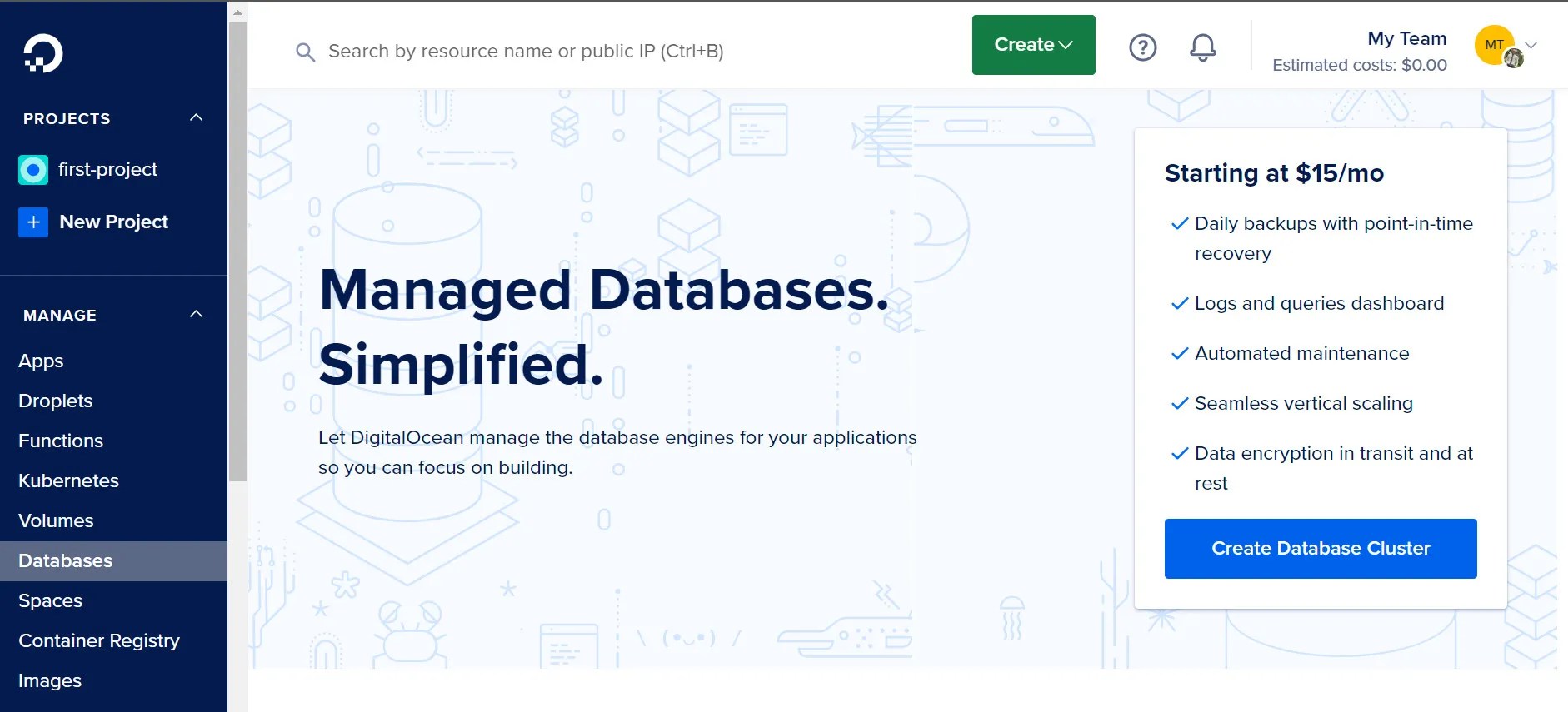
Task: Collapse the PROJECTS section
Action: click(x=196, y=118)
